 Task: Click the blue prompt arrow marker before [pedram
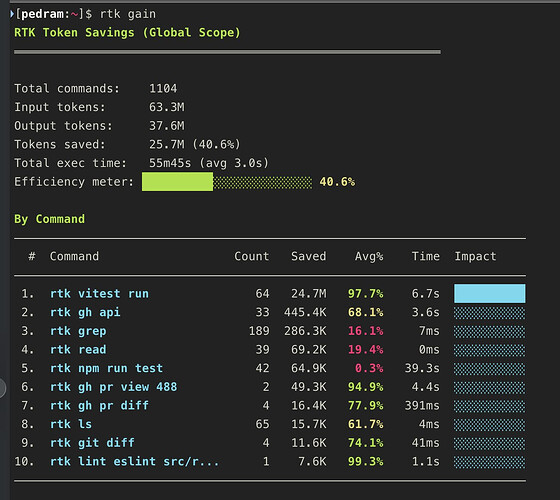12,14
